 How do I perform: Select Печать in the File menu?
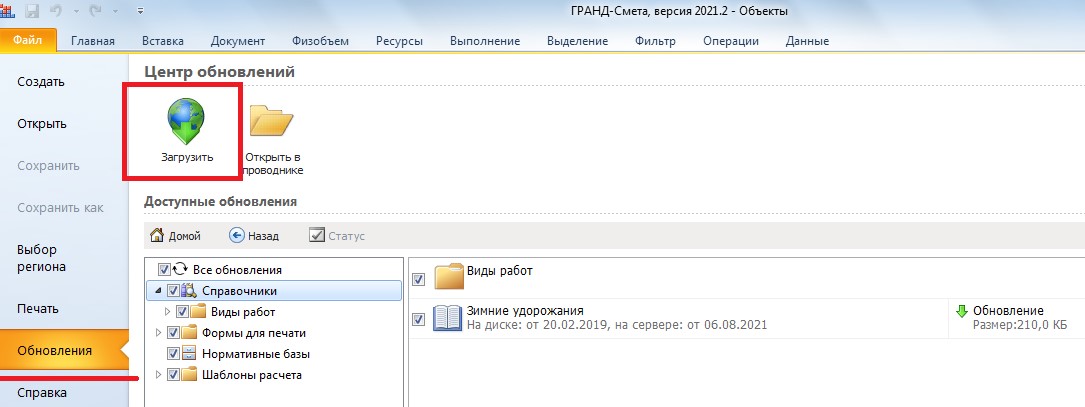click(38, 309)
